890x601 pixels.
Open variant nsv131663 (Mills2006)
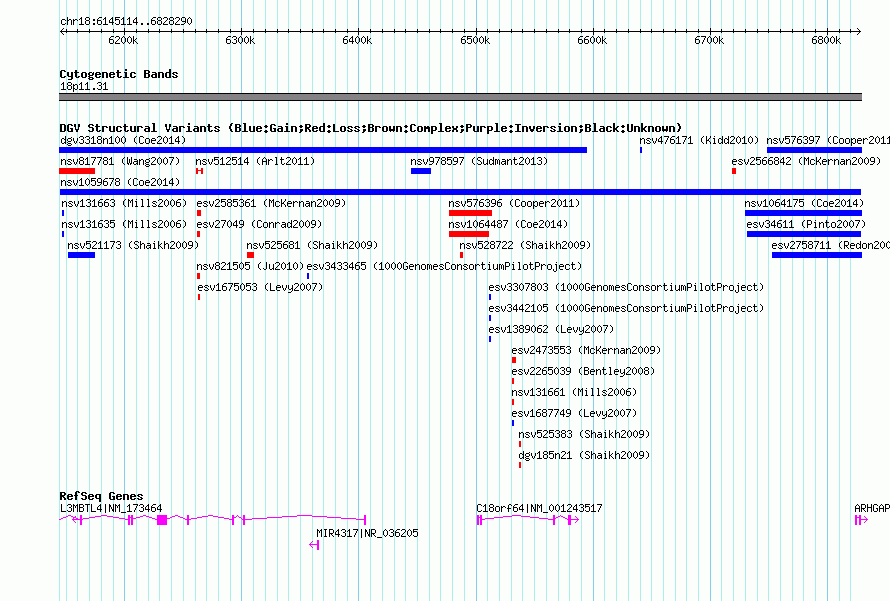[x=124, y=203]
